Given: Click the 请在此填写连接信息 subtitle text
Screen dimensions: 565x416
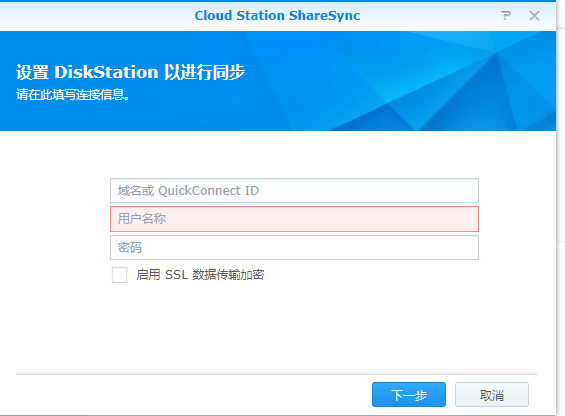Looking at the screenshot, I should pyautogui.click(x=73, y=94).
